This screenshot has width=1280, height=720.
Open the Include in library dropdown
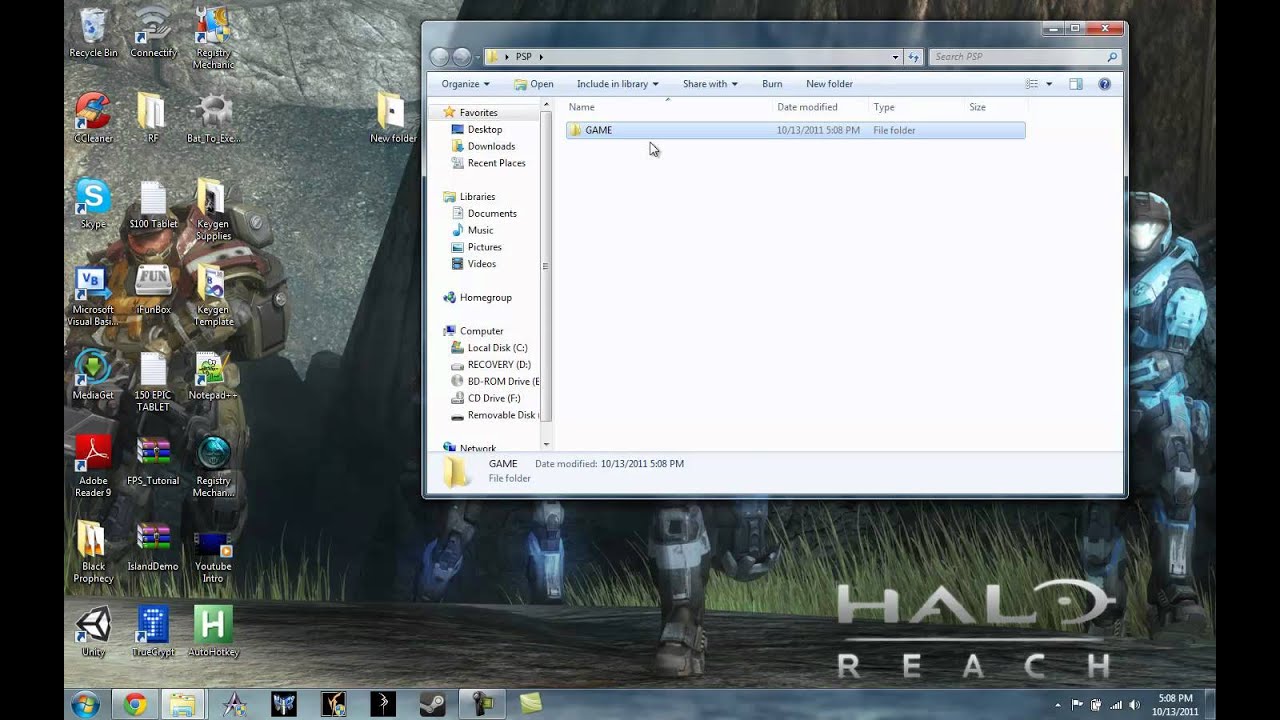(618, 84)
